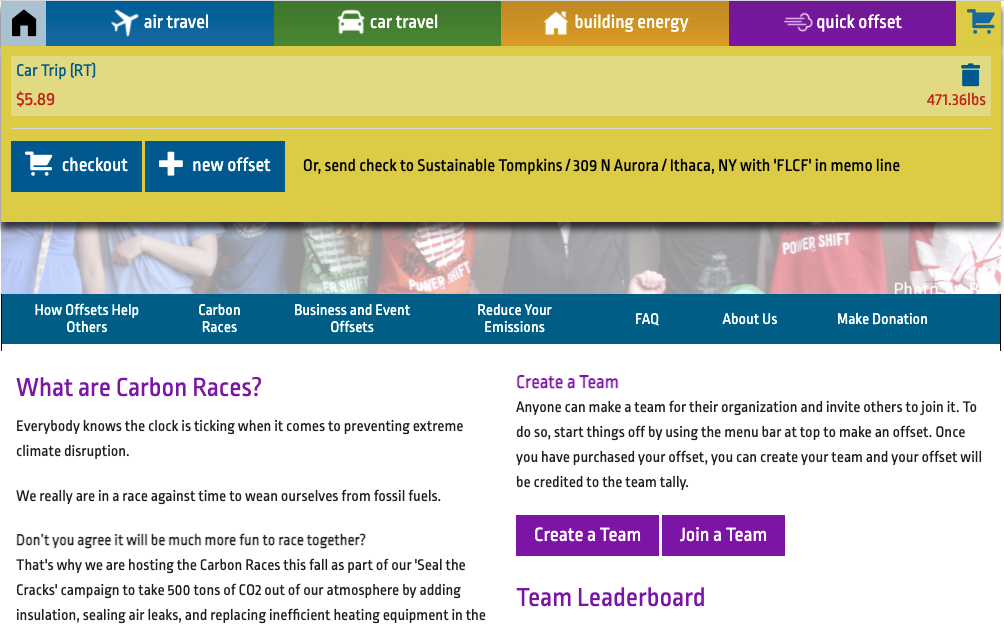Select the Car Trip (RT) item title
The width and height of the screenshot is (1004, 625).
[56, 70]
